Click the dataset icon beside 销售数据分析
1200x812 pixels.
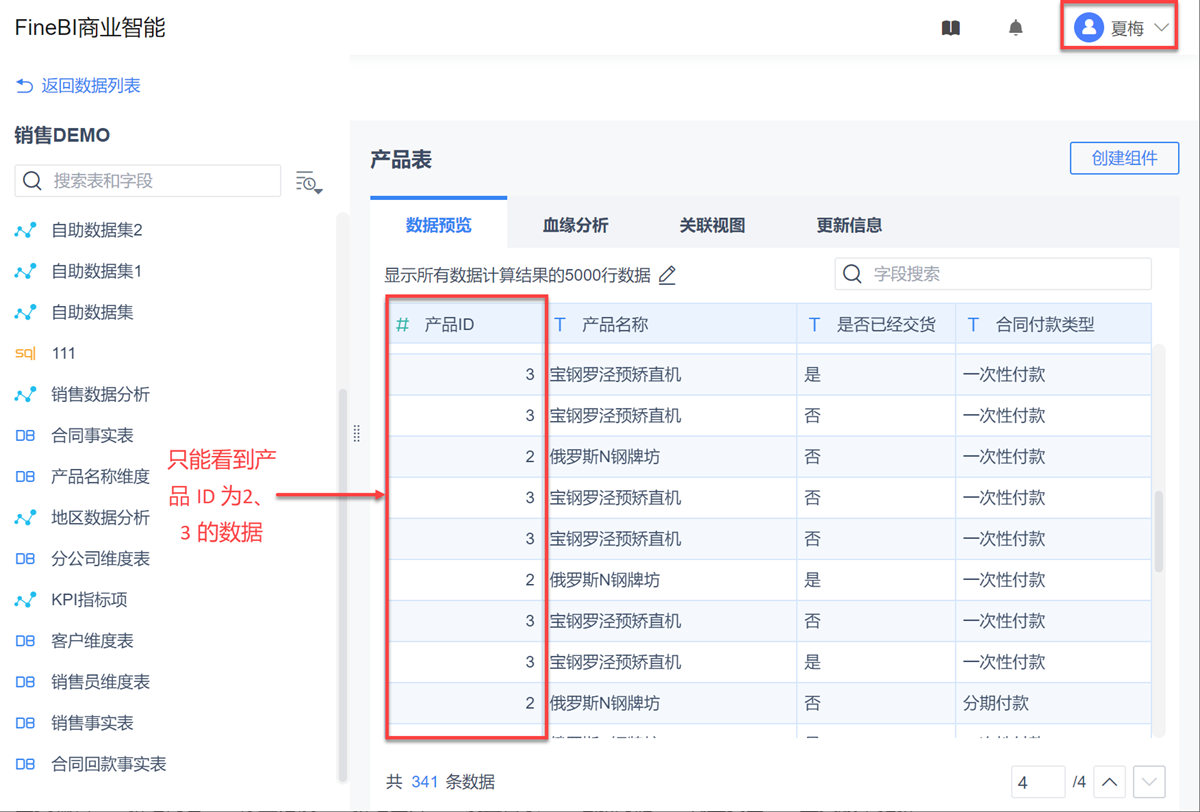click(26, 394)
